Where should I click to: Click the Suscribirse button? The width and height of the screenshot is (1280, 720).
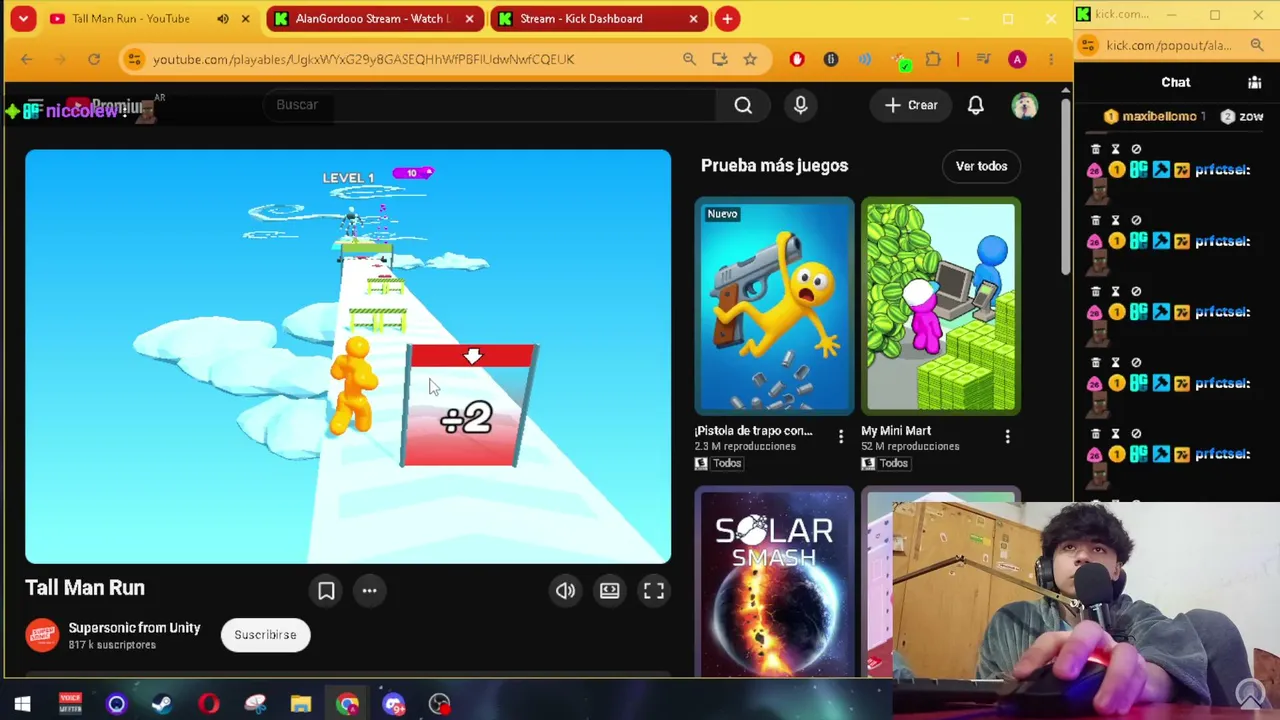(265, 635)
